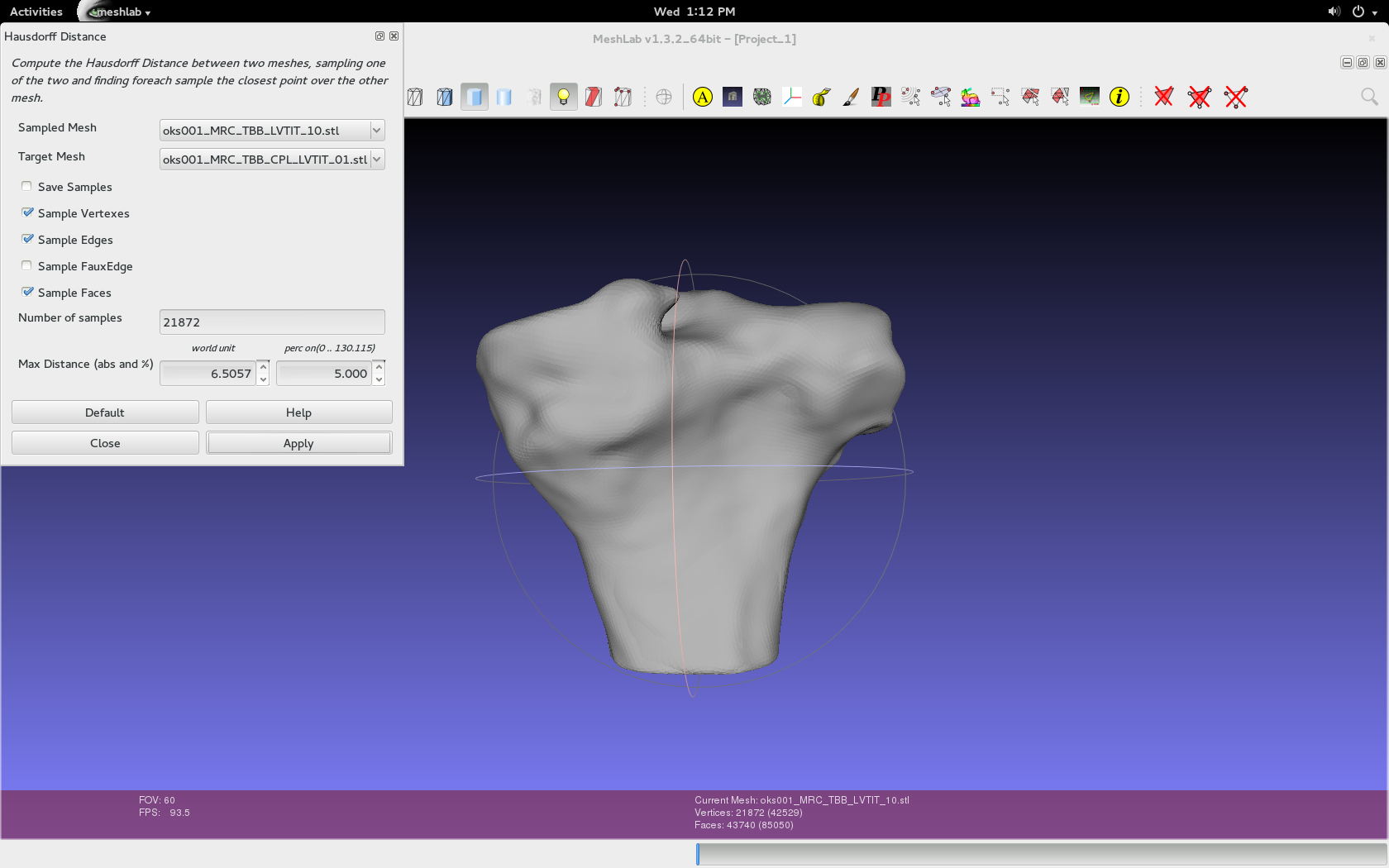Image resolution: width=1389 pixels, height=868 pixels.
Task: Open the Raster/building image icon
Action: click(733, 98)
